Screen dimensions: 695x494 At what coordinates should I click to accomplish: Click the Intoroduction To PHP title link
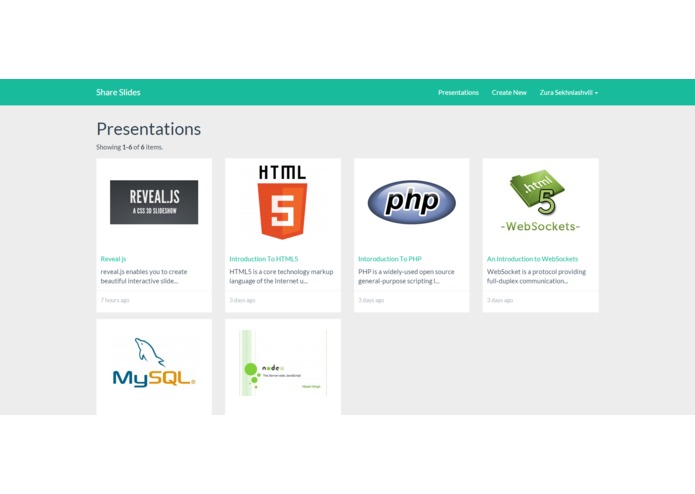tap(390, 259)
